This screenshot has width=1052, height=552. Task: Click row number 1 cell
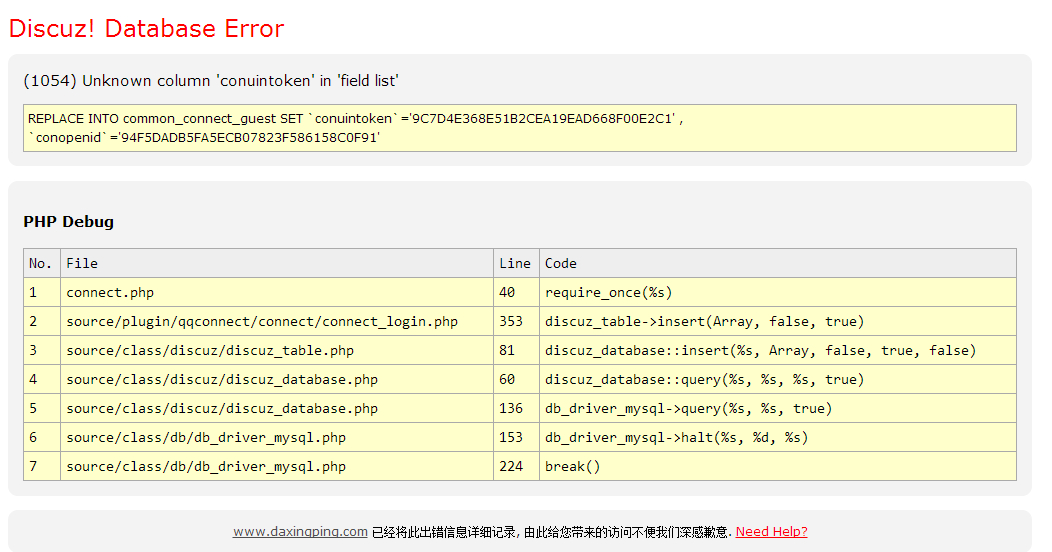42,292
